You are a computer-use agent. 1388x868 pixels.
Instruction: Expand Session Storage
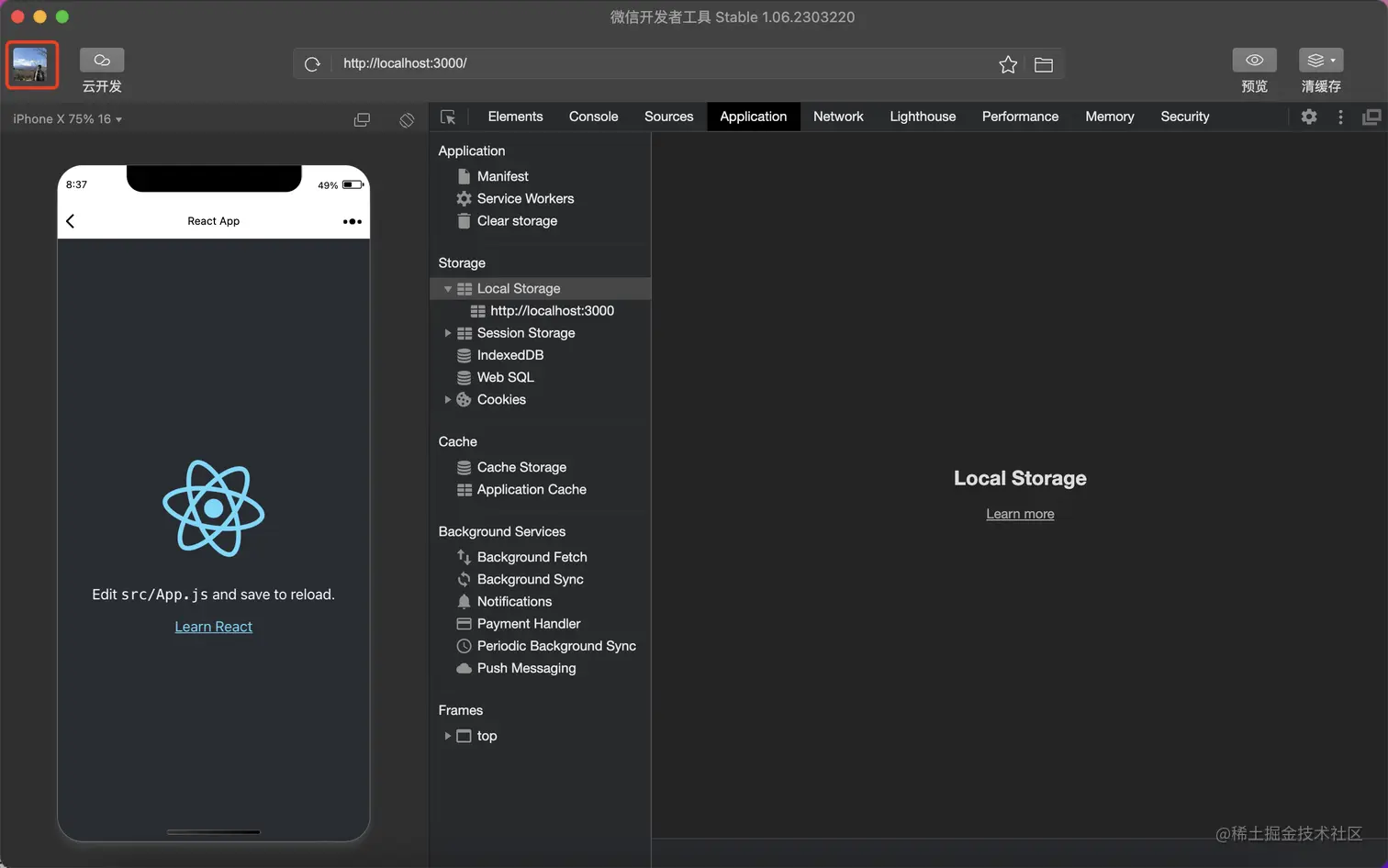pyautogui.click(x=448, y=332)
